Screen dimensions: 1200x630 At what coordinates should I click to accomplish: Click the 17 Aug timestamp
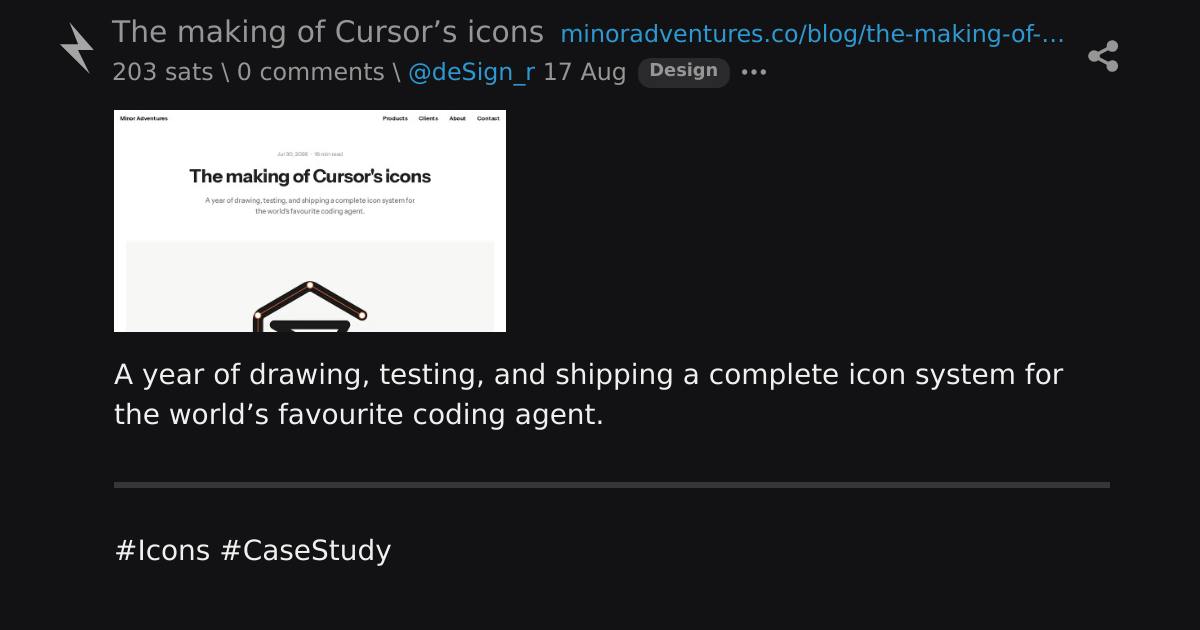pyautogui.click(x=584, y=72)
